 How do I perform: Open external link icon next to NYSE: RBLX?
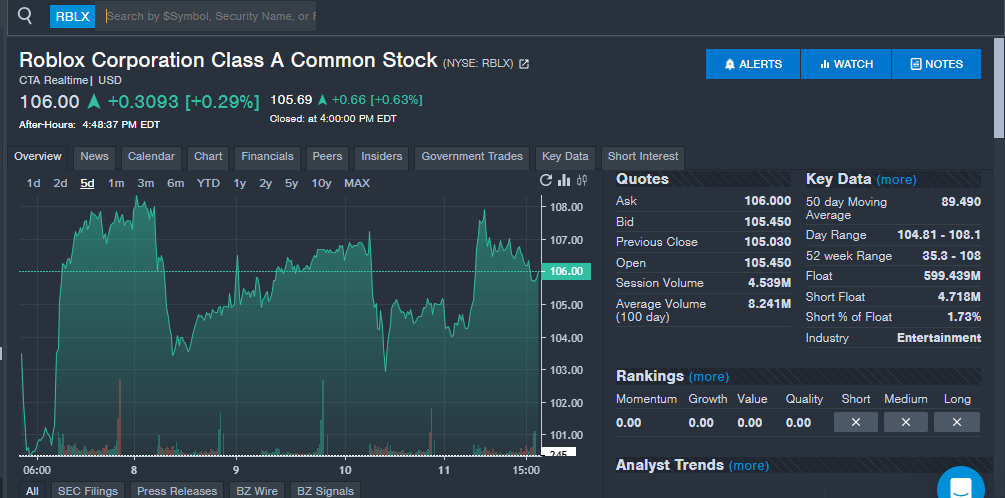[524, 64]
